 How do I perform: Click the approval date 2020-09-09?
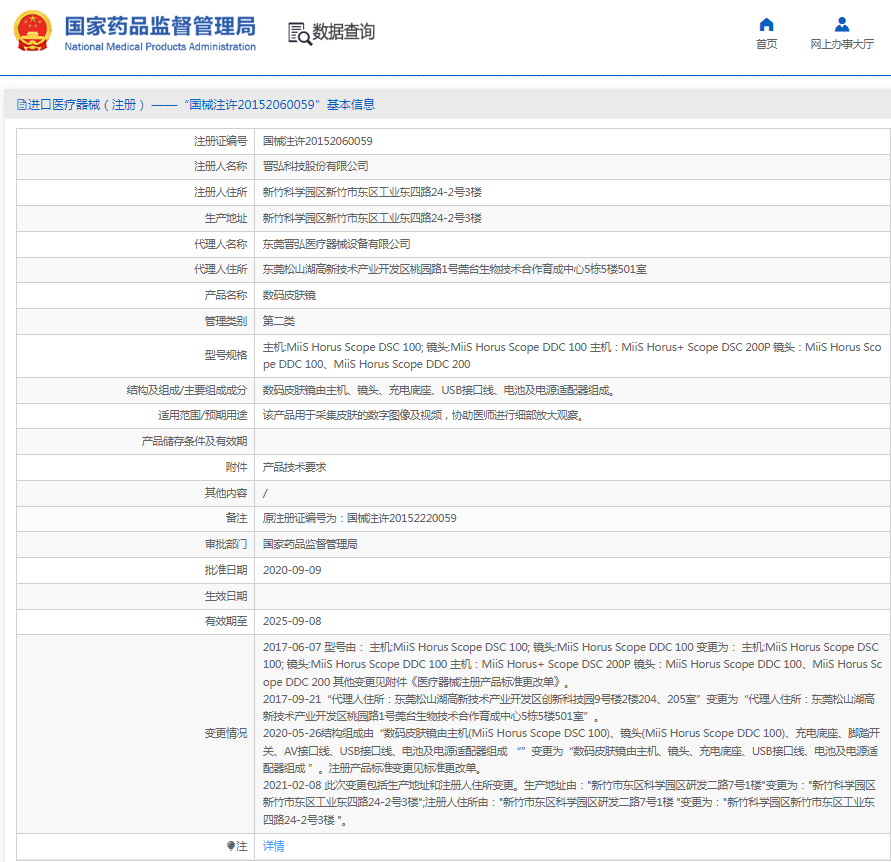(x=292, y=570)
